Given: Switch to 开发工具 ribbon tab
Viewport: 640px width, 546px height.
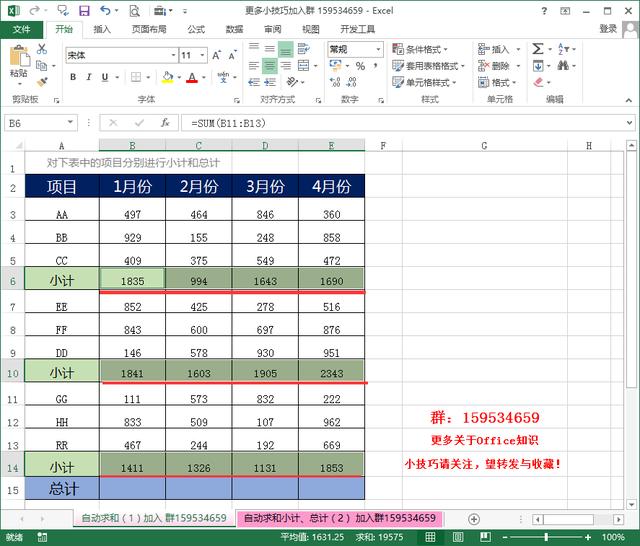Looking at the screenshot, I should [x=358, y=29].
